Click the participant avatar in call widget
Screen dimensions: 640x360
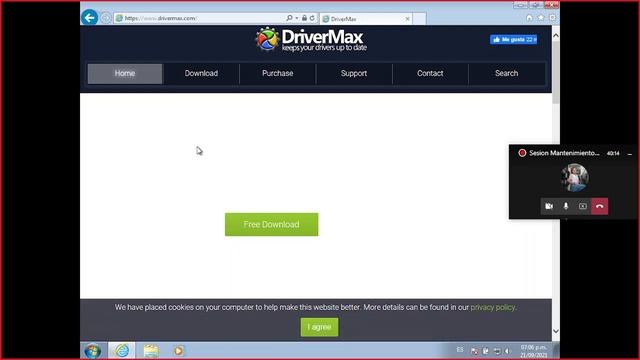575,178
